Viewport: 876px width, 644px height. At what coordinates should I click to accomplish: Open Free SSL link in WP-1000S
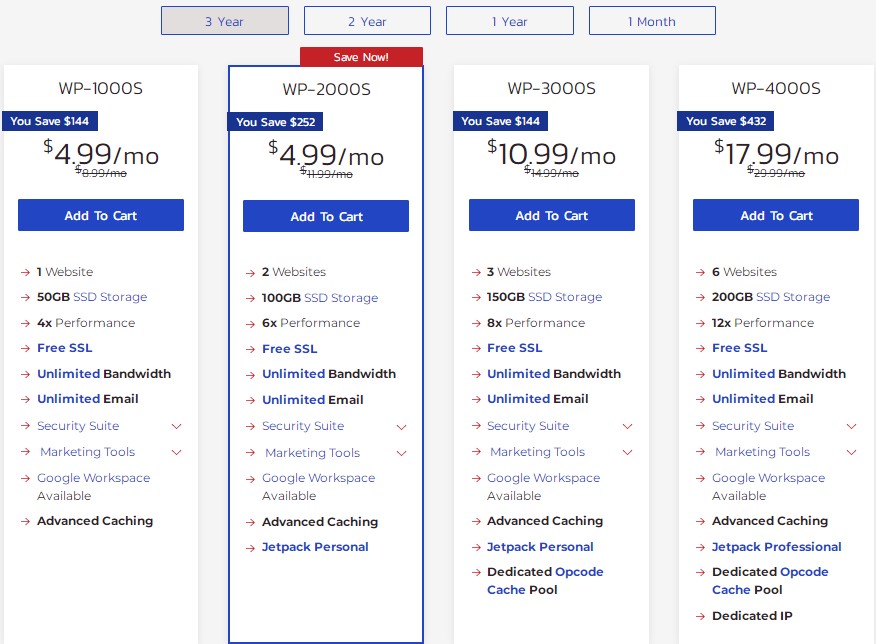pyautogui.click(x=65, y=348)
